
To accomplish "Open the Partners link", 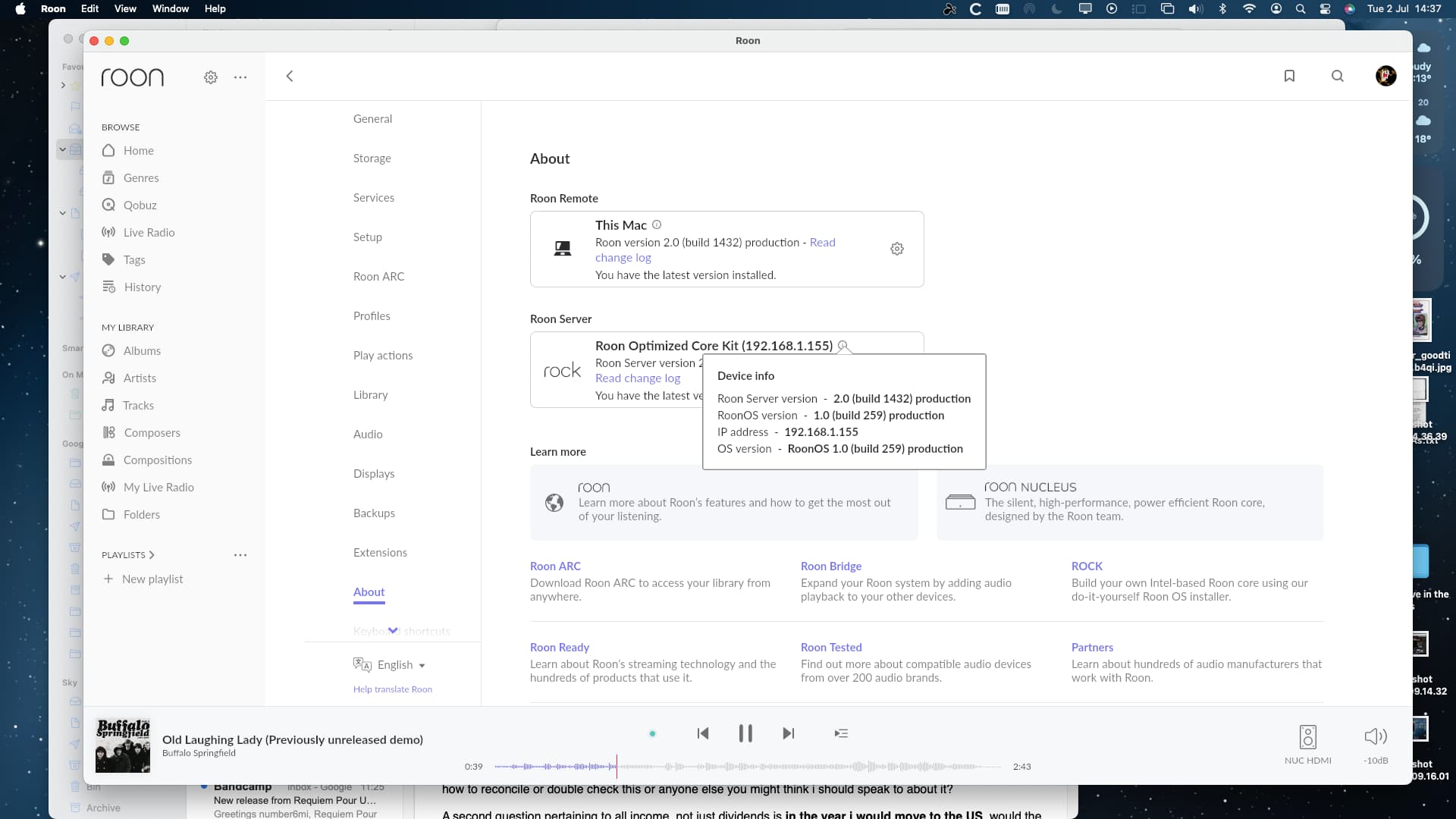I will [x=1092, y=647].
